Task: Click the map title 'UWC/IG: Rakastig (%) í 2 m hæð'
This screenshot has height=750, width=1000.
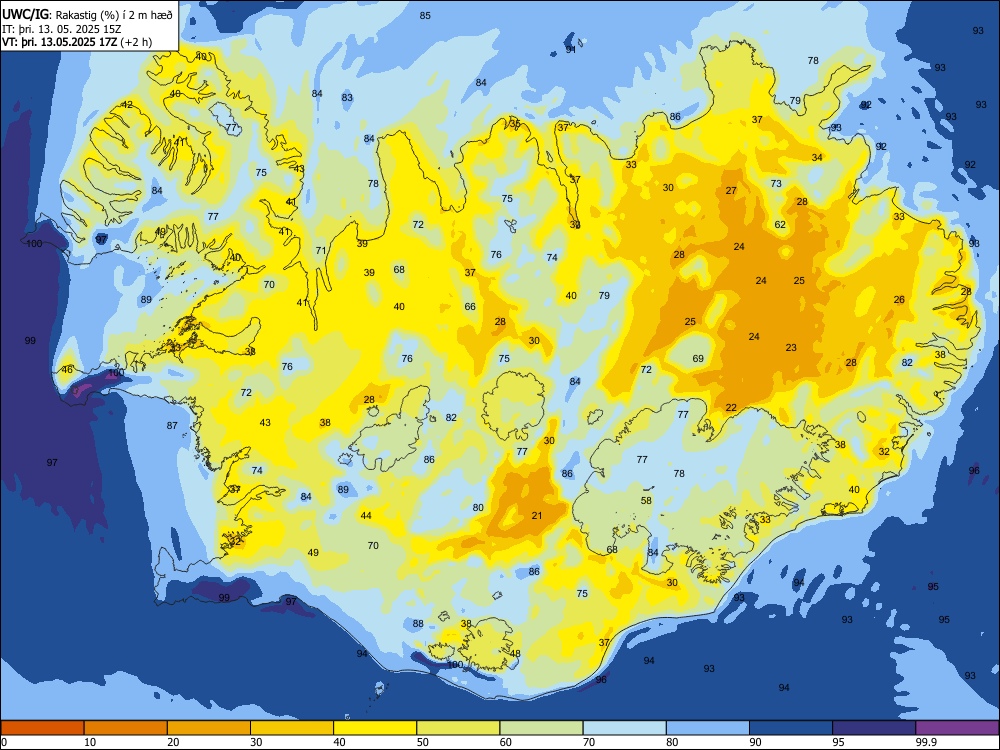Action: point(87,15)
